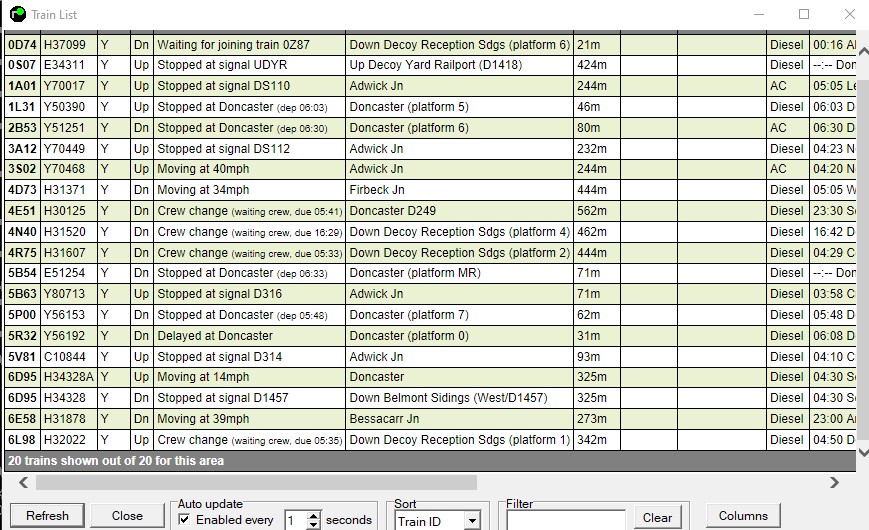Viewport: 869px width, 530px height.
Task: Select train 5B63 row
Action: pos(430,294)
